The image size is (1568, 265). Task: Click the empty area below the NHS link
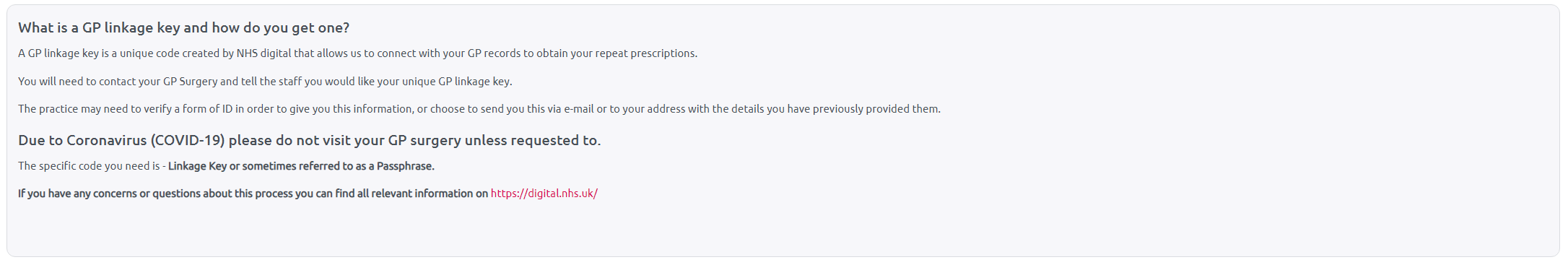(783, 229)
